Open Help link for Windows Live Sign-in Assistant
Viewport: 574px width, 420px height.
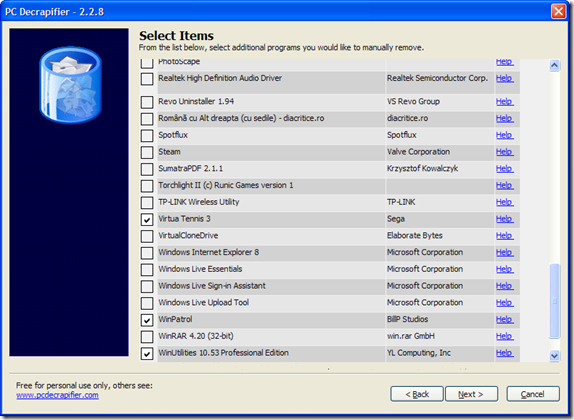click(504, 286)
